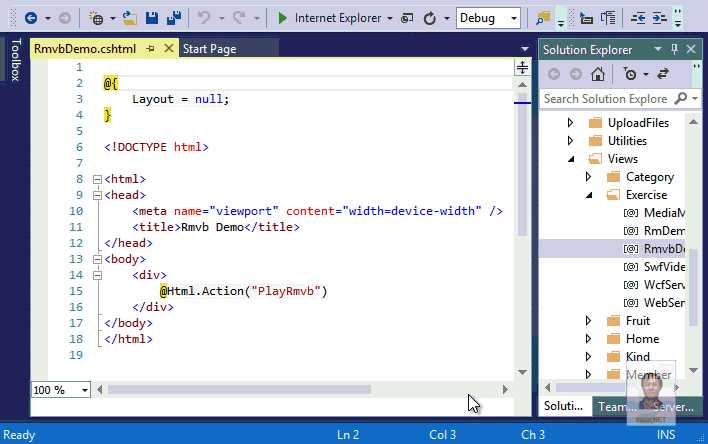Image resolution: width=708 pixels, height=444 pixels.
Task: Click the Find in Files icon
Action: (x=543, y=18)
